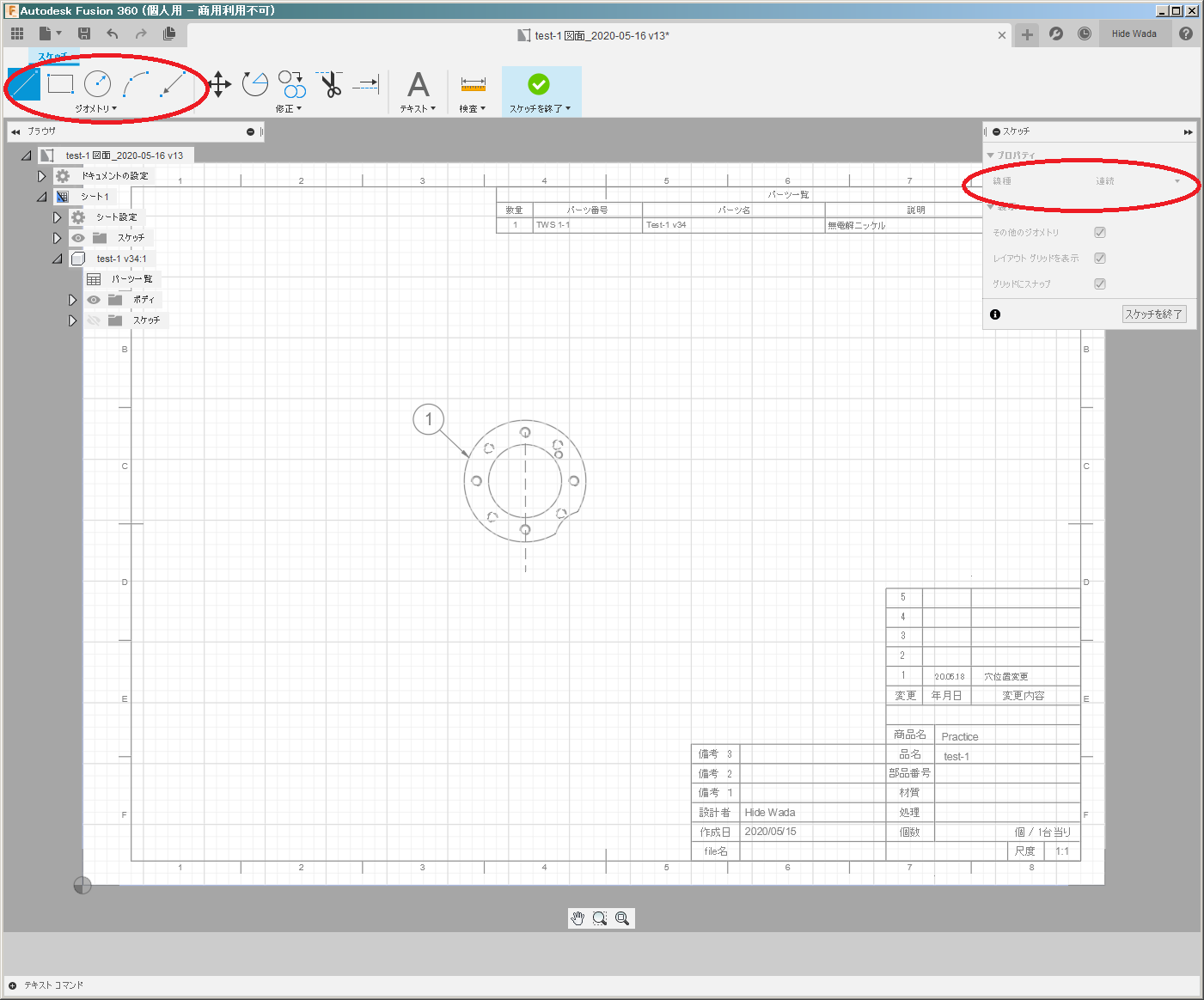Viewport: 1204px width, 1000px height.
Task: Select the Pan hand tool
Action: pos(578,918)
